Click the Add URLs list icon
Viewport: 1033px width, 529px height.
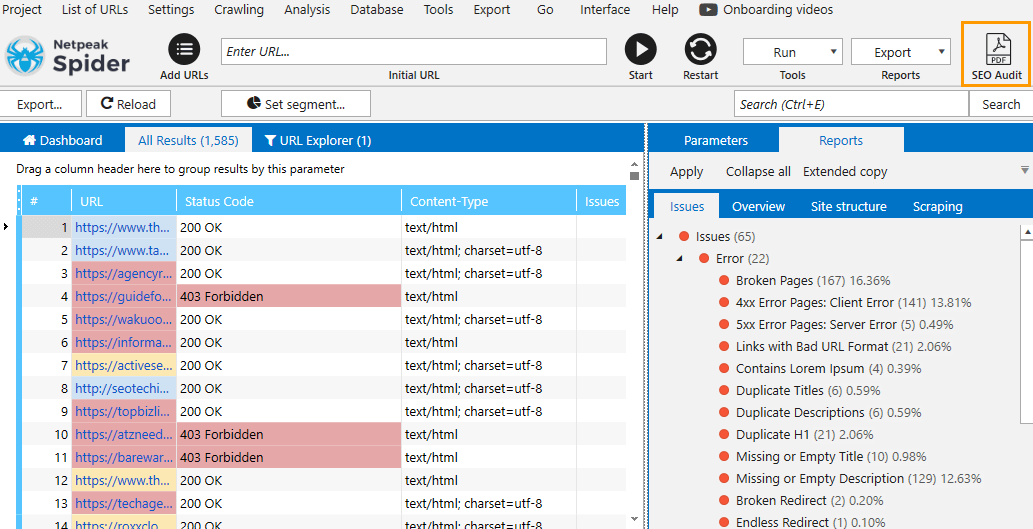tap(184, 49)
